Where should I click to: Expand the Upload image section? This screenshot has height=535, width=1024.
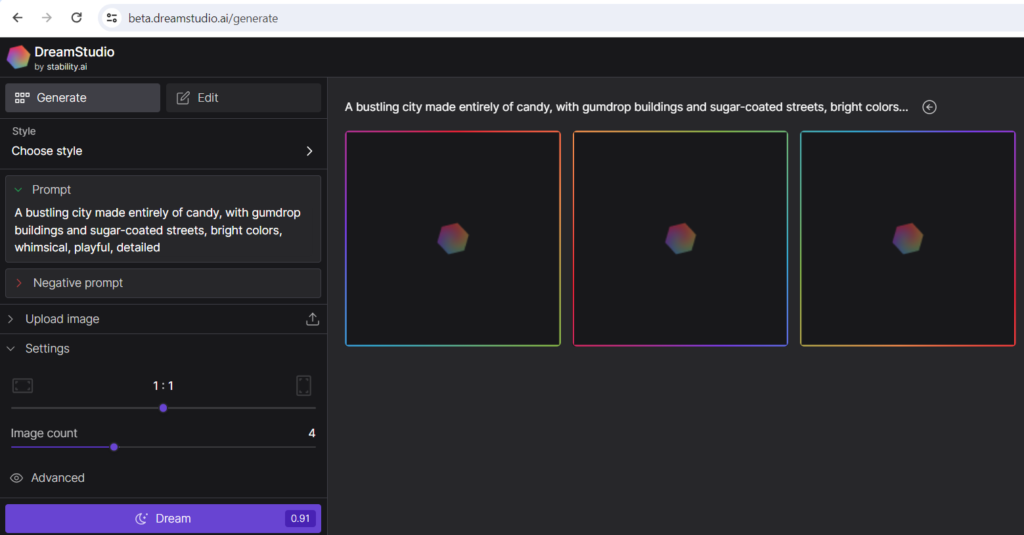(12, 319)
